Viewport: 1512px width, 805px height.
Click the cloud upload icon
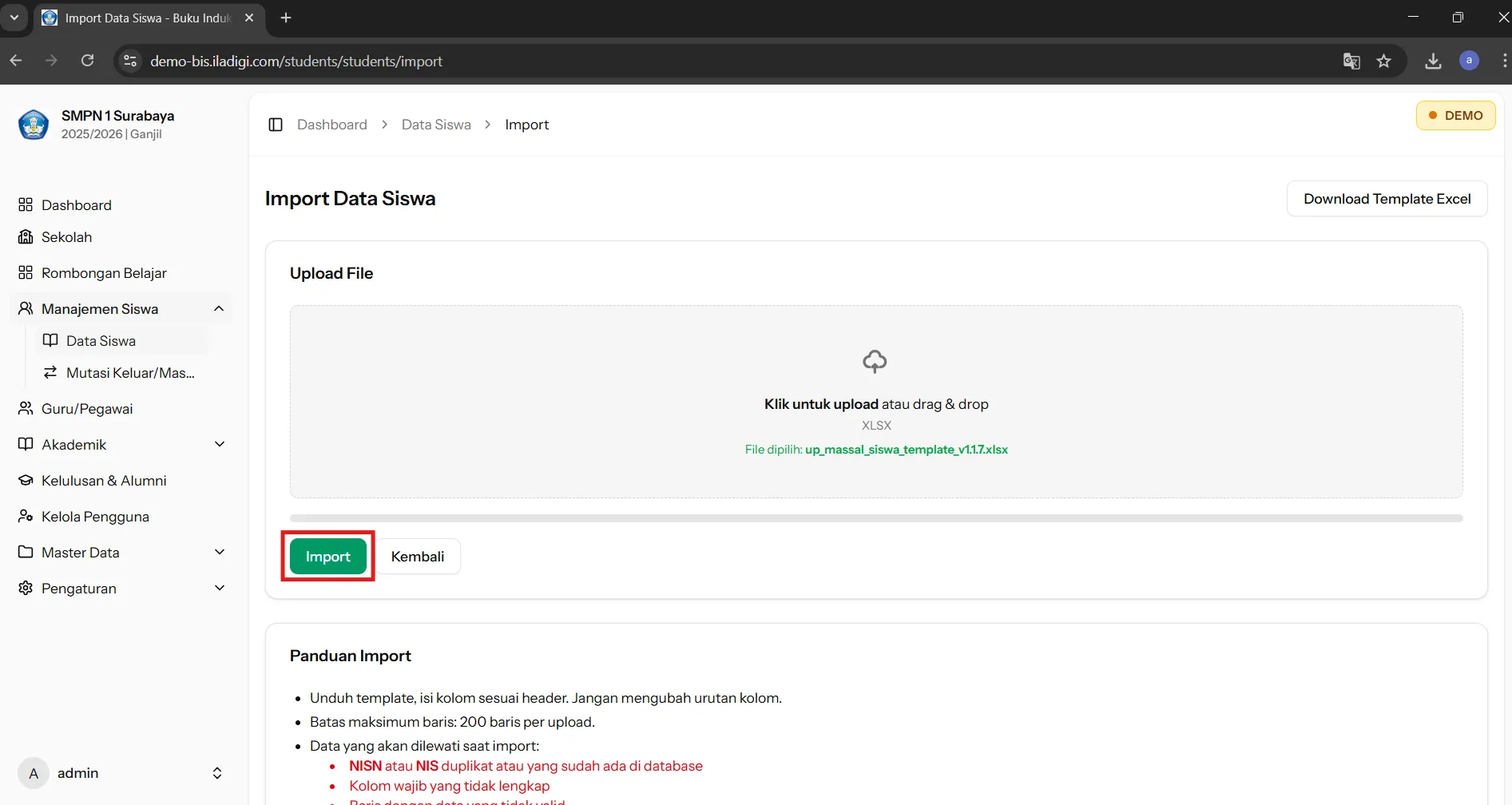pos(875,362)
